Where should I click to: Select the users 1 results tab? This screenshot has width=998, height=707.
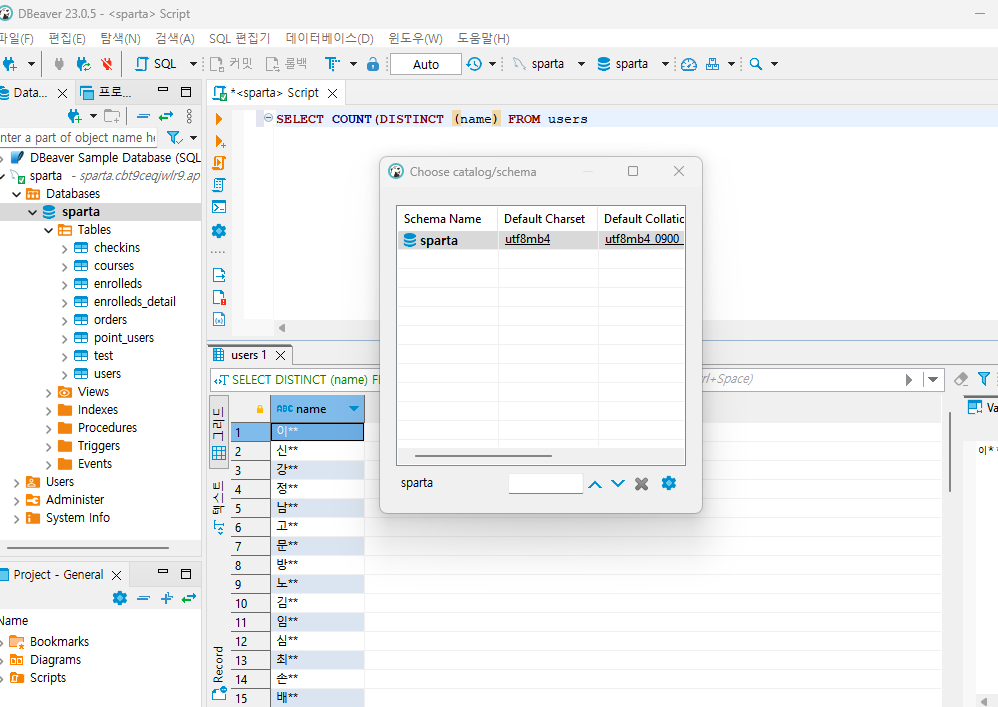point(248,355)
